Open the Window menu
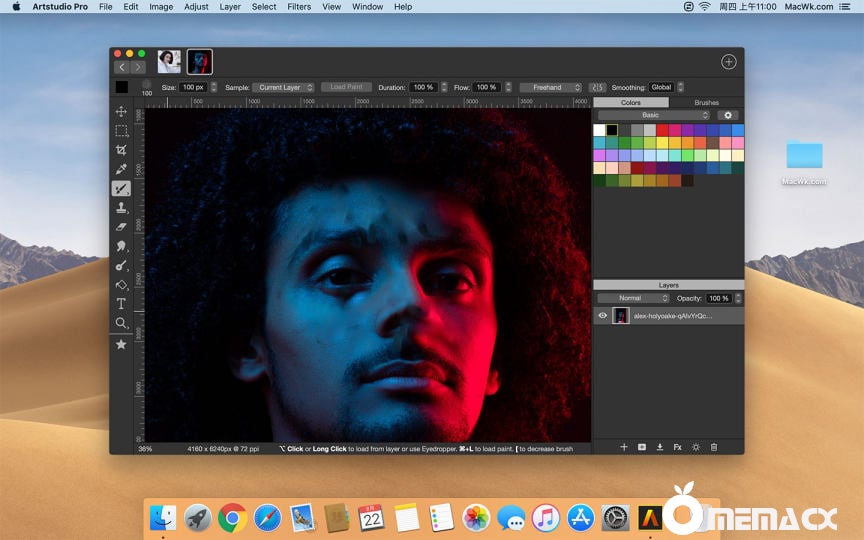 [367, 7]
